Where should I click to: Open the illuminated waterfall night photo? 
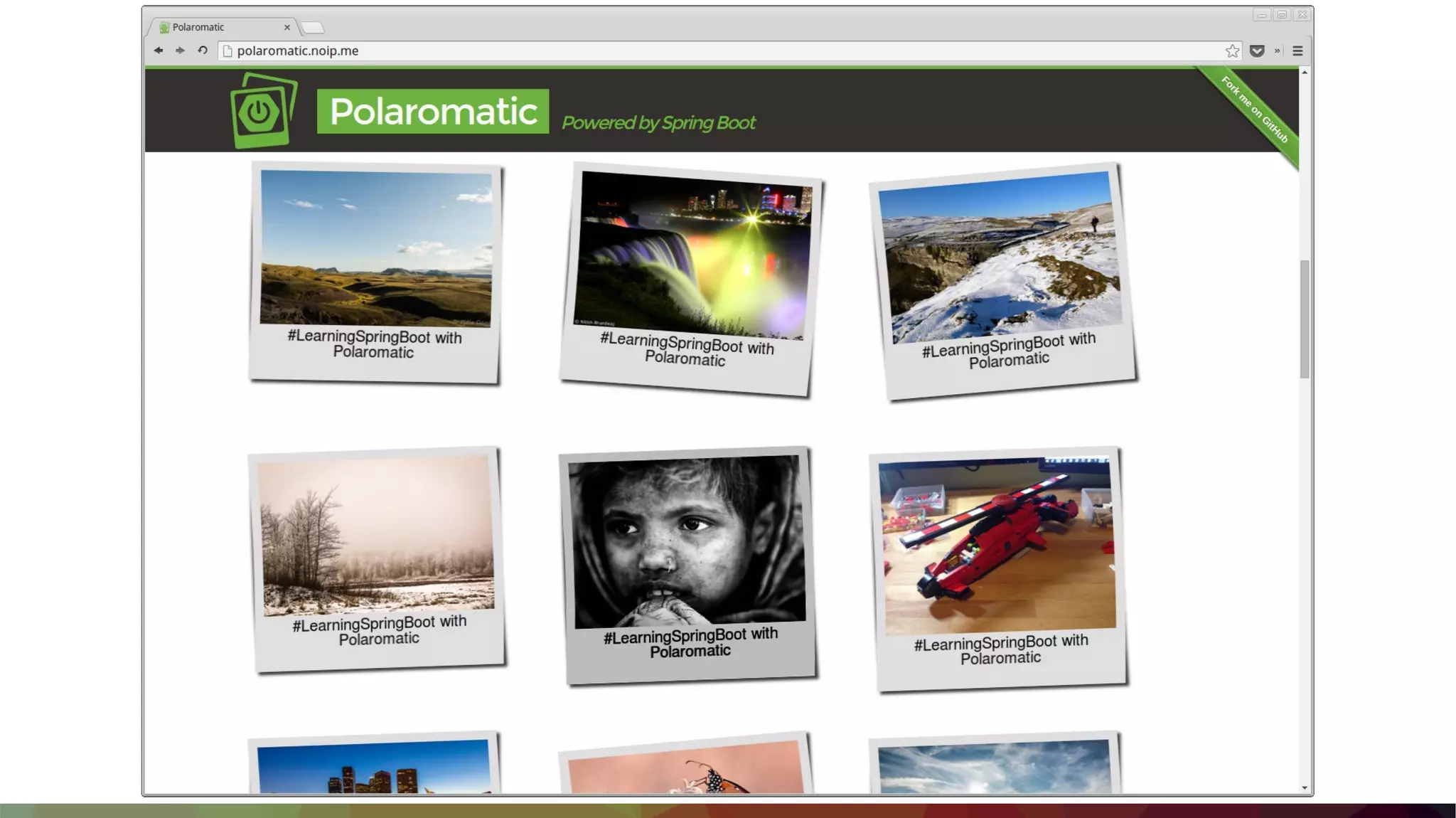(x=693, y=255)
